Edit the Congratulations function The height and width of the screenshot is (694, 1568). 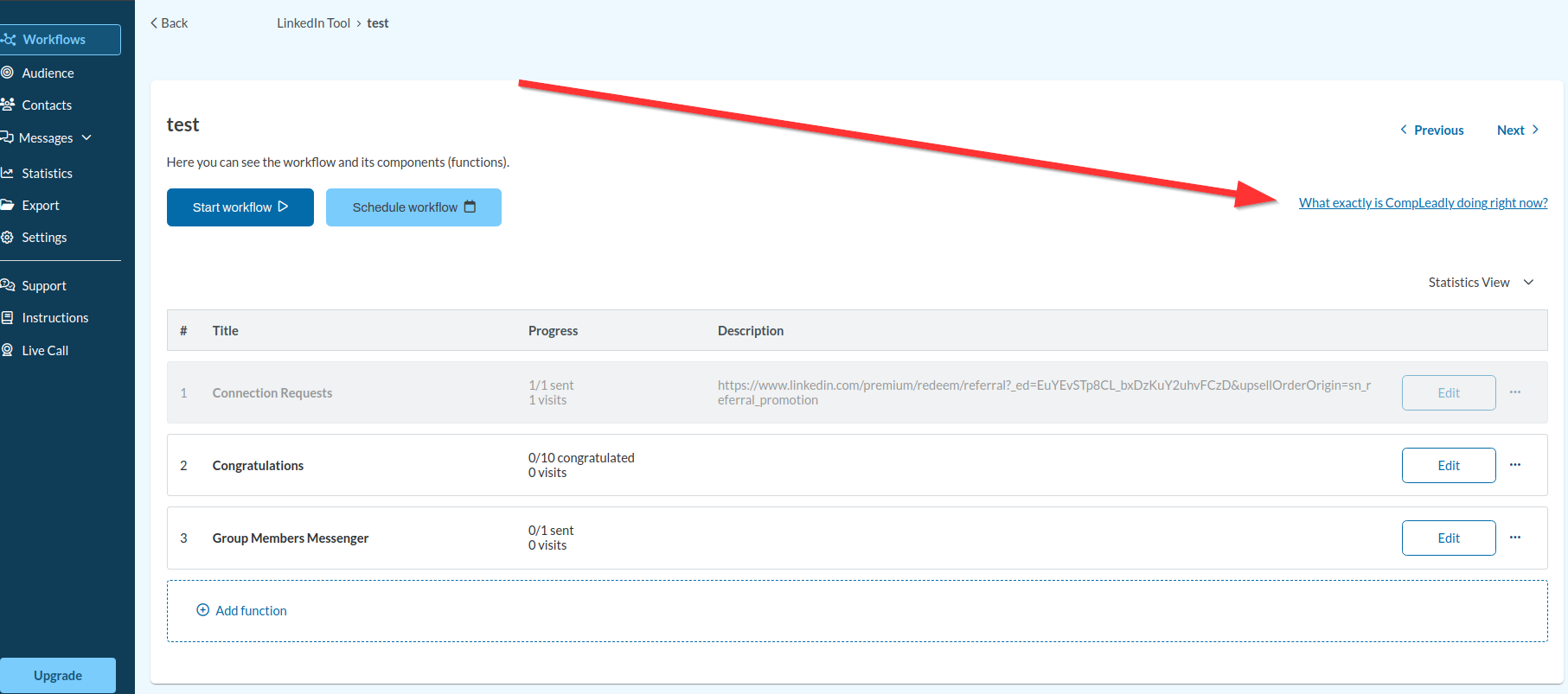point(1449,465)
